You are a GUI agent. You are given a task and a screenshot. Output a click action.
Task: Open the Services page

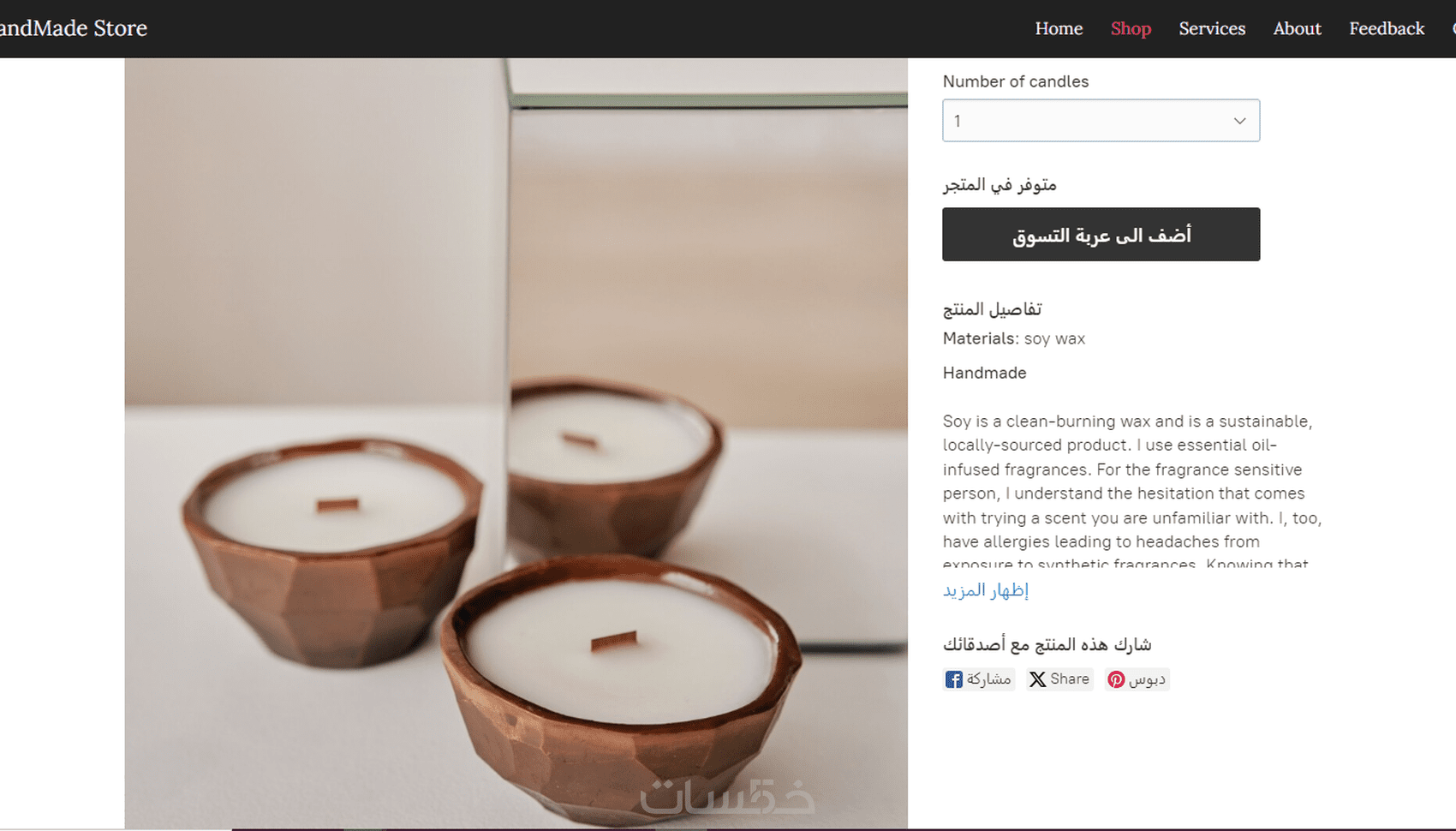point(1212,28)
